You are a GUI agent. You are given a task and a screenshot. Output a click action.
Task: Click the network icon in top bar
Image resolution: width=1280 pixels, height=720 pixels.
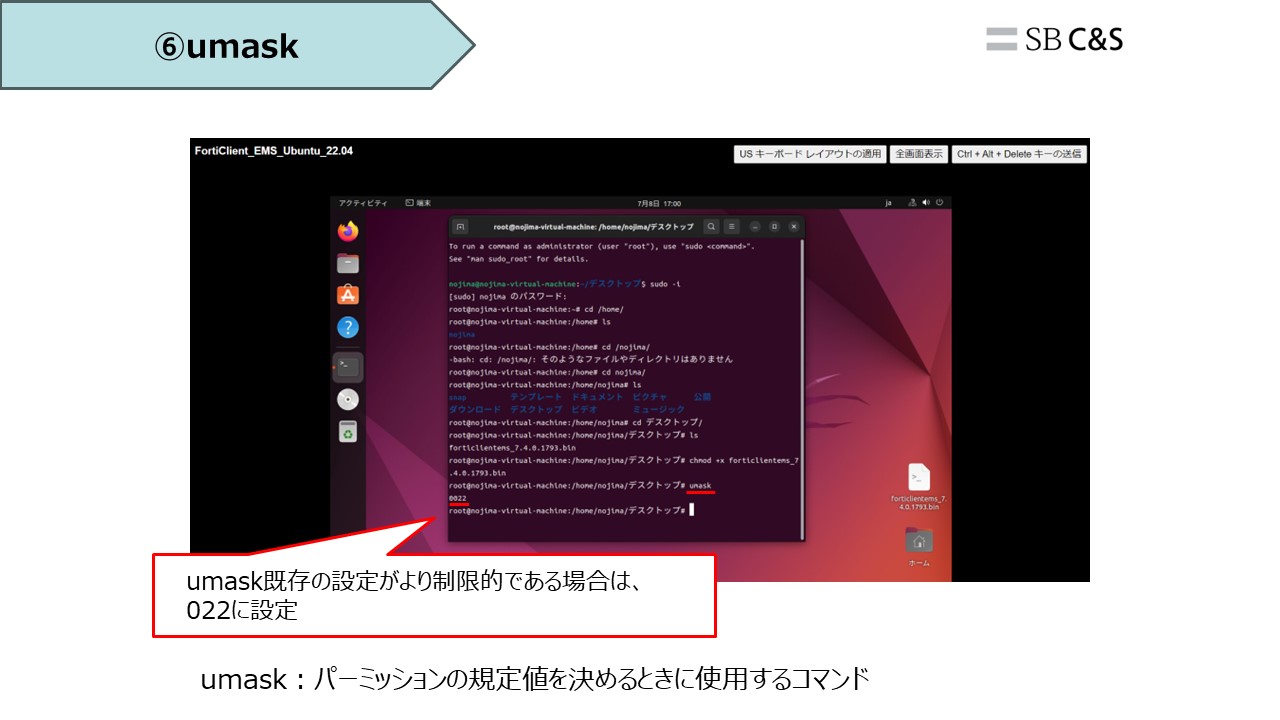pyautogui.click(x=913, y=202)
